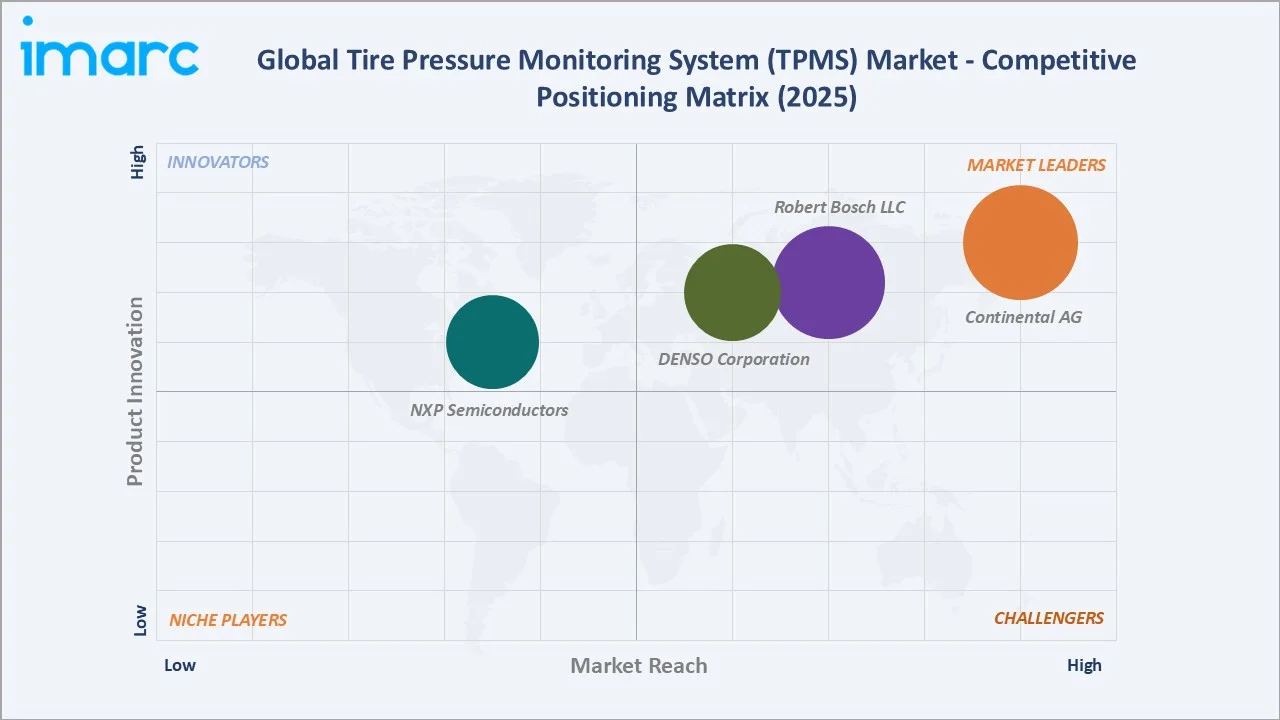Screen dimensions: 1280x720
Task: Click the INNOVATORS quadrant label
Action: [218, 162]
